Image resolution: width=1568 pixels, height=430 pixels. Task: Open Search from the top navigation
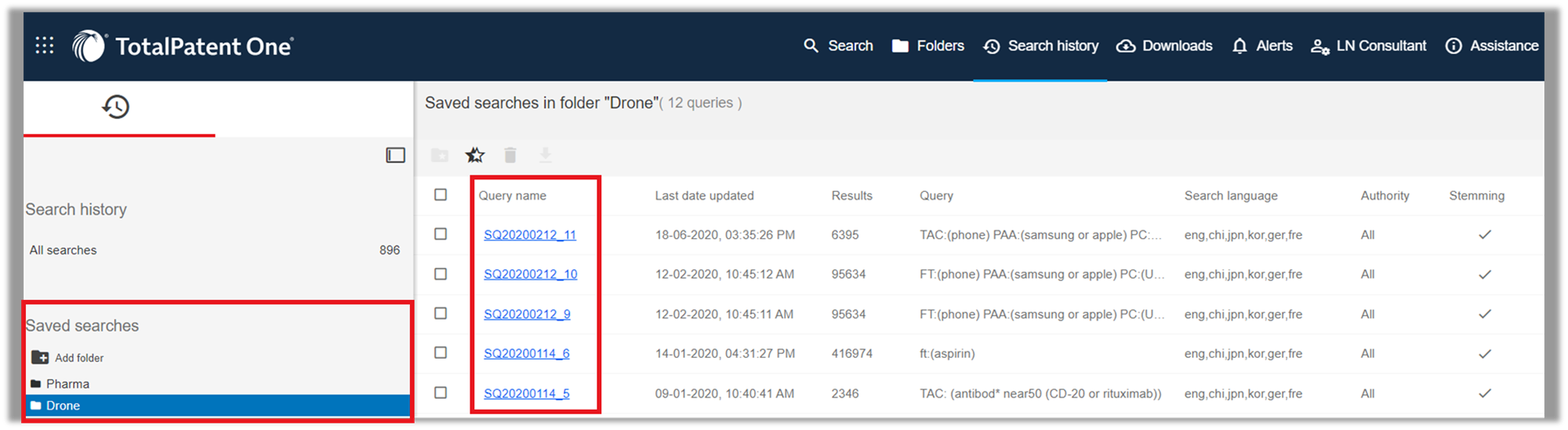point(838,46)
